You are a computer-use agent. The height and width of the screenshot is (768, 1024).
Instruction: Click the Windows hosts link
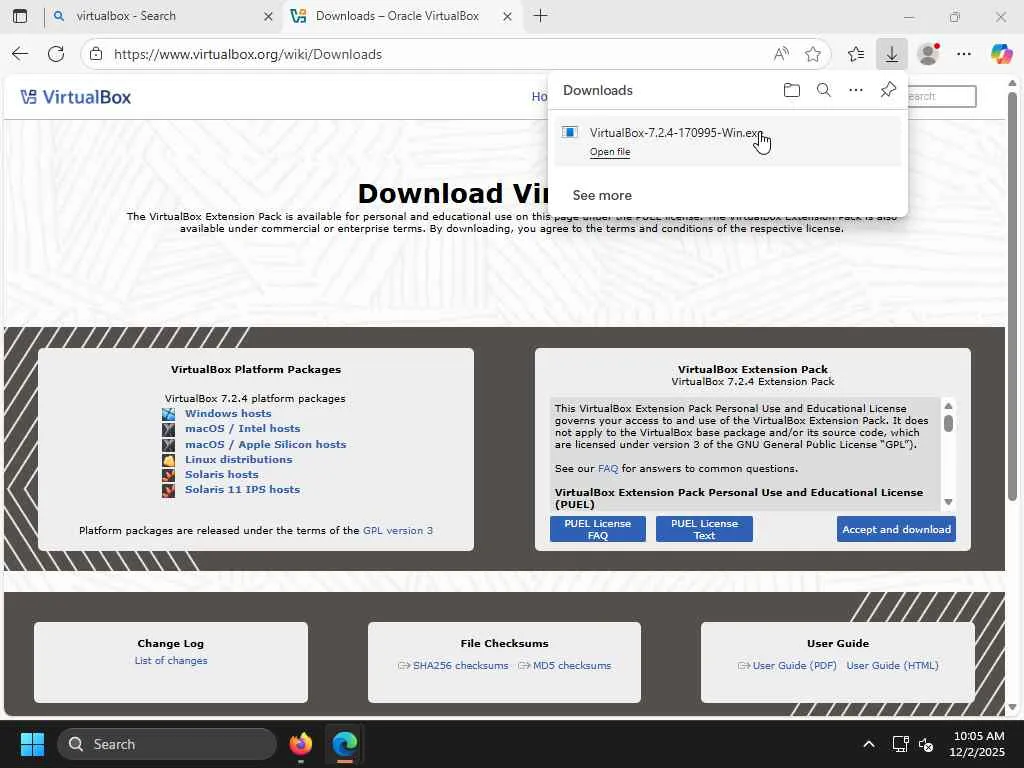228,413
